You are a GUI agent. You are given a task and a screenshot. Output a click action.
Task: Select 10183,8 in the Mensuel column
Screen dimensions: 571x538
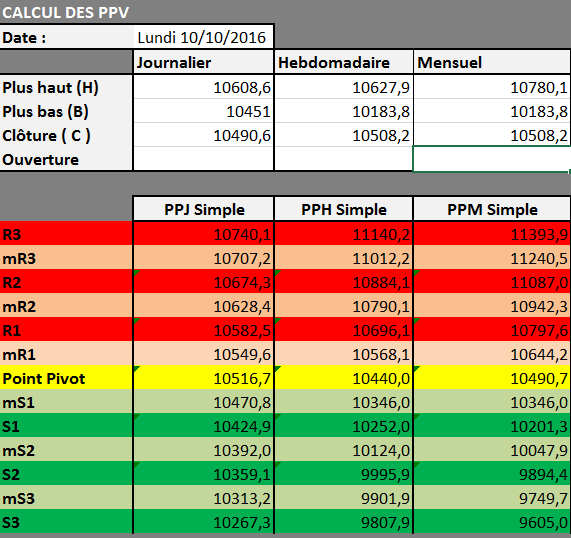tap(492, 111)
